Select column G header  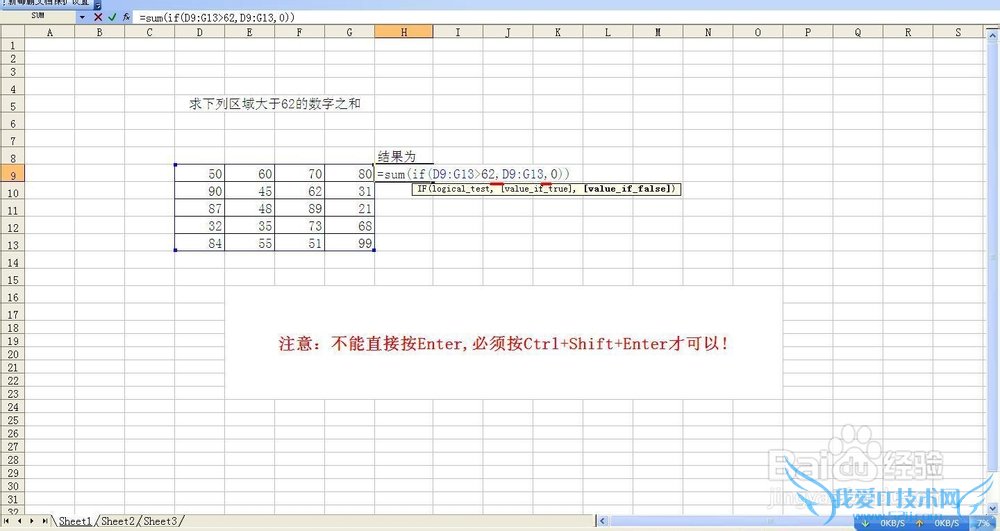coord(349,32)
